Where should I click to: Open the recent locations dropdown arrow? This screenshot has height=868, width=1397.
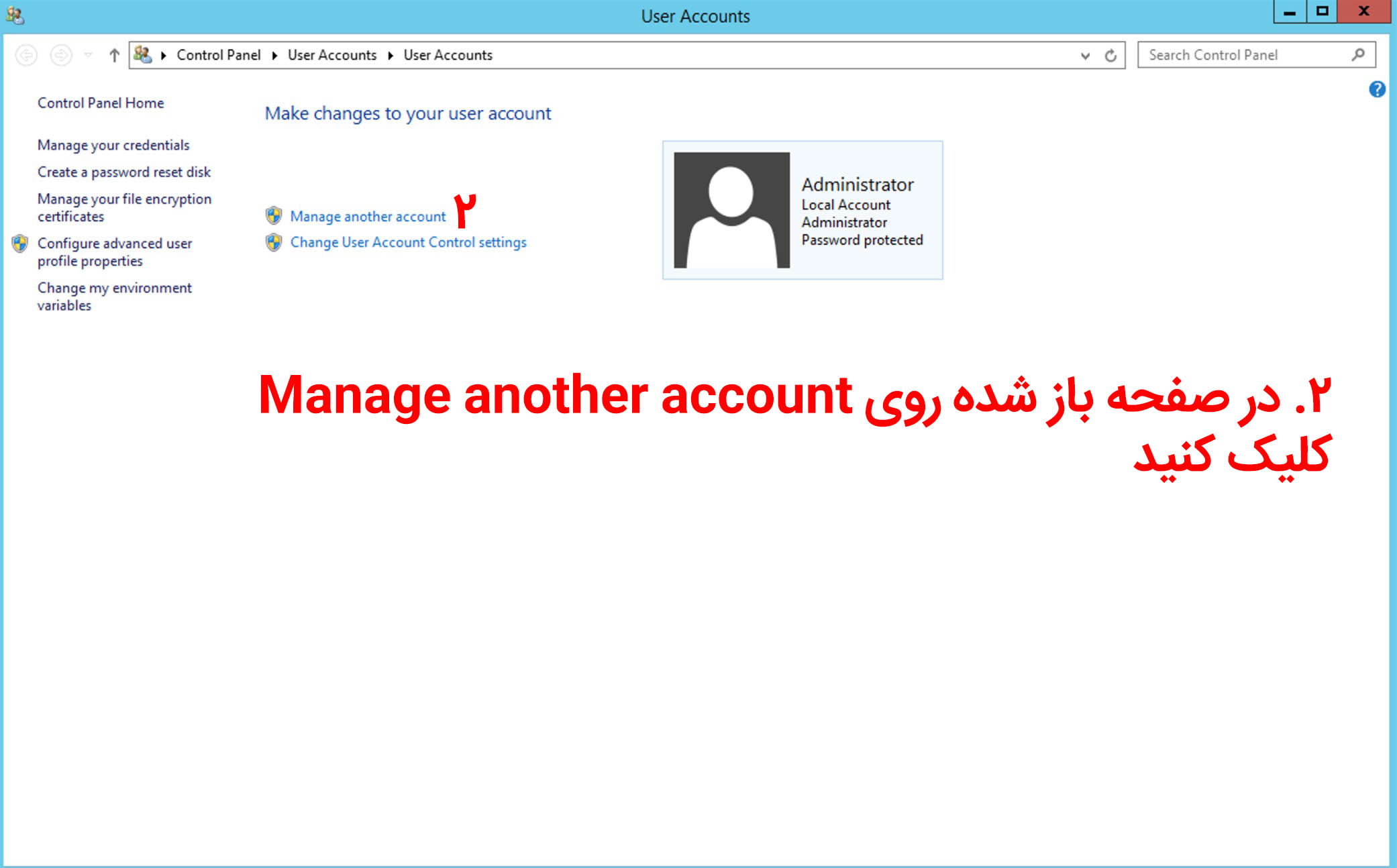tap(88, 55)
